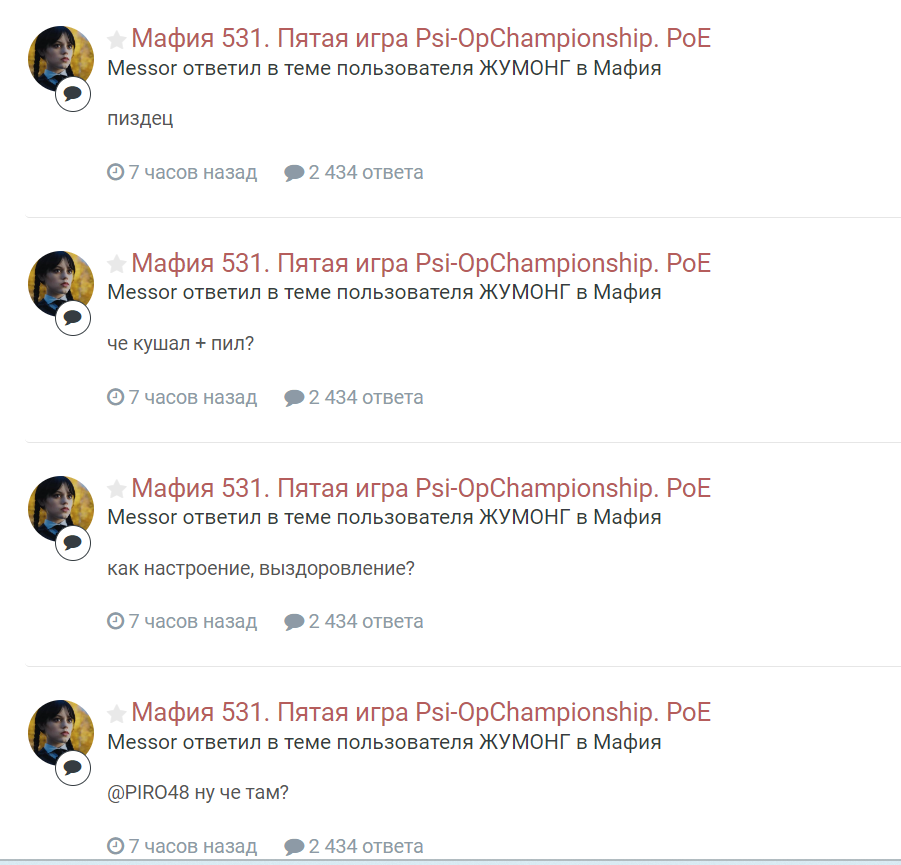
Task: Open first 'Мафия 531' topic title link
Action: tap(421, 39)
